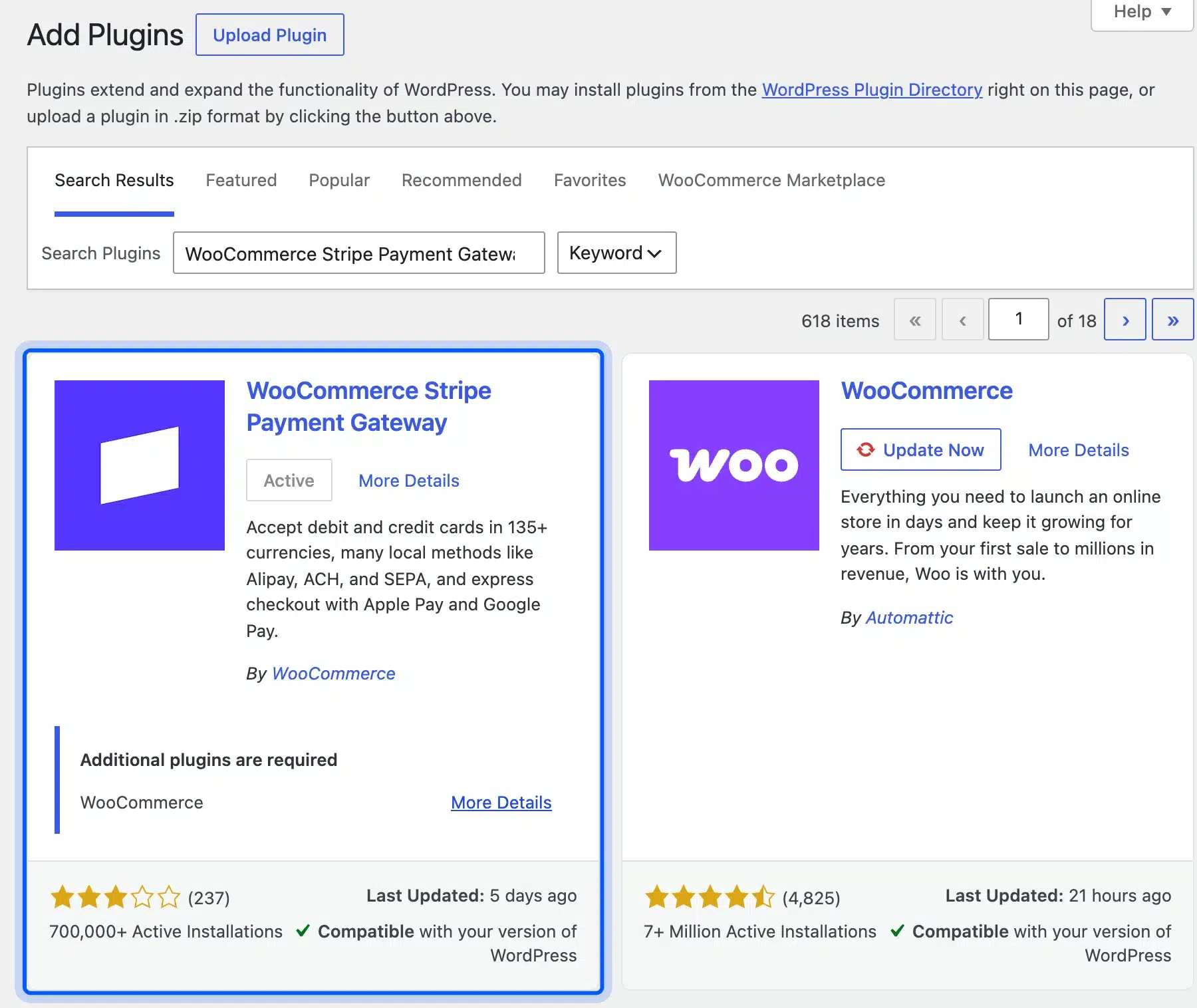
Task: Switch to the Popular tab
Action: tap(339, 180)
